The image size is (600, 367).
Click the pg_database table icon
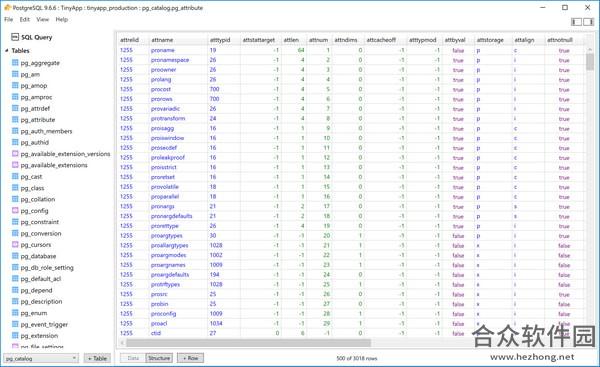15,256
